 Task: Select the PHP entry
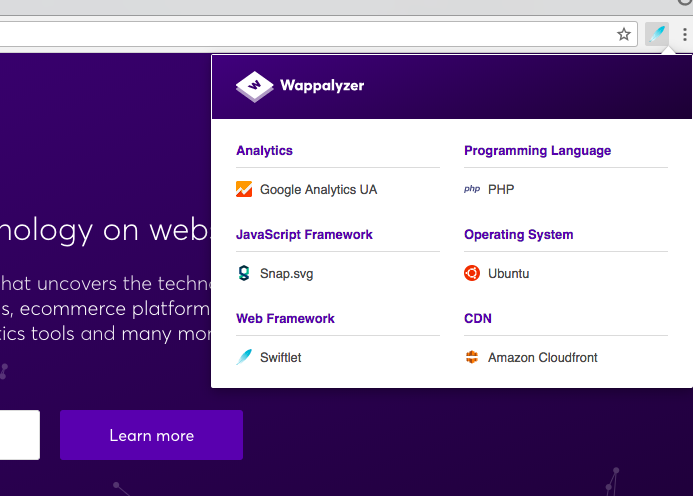pos(501,190)
